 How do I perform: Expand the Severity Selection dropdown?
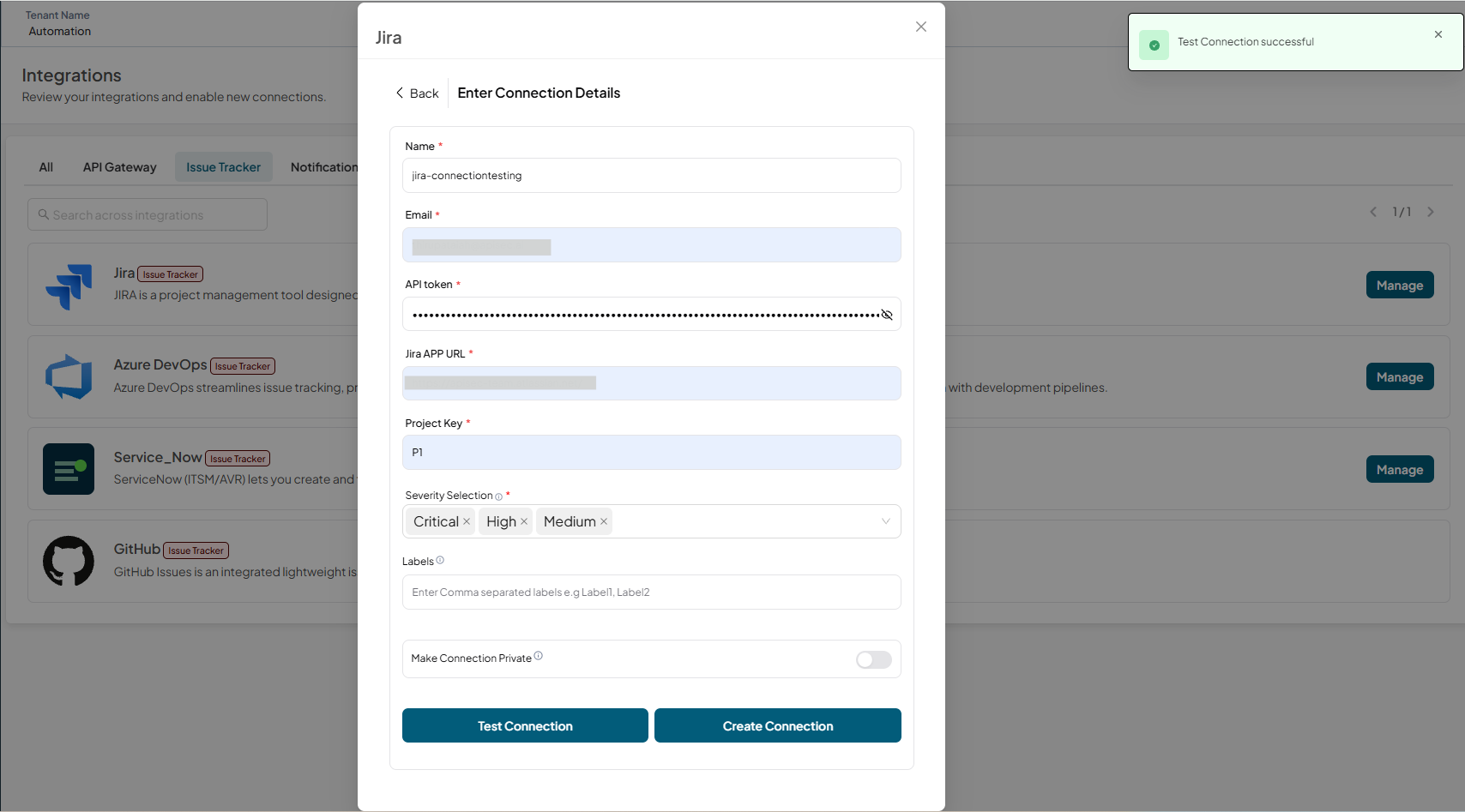pyautogui.click(x=886, y=521)
